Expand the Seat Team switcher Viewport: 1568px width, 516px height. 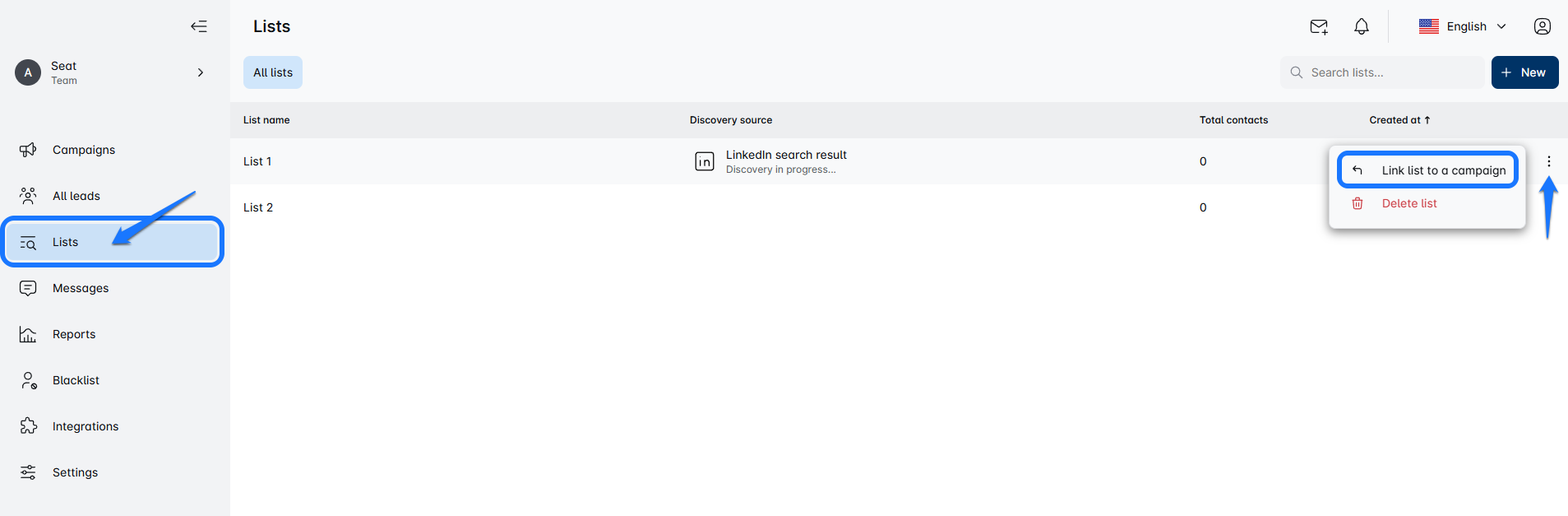tap(200, 72)
